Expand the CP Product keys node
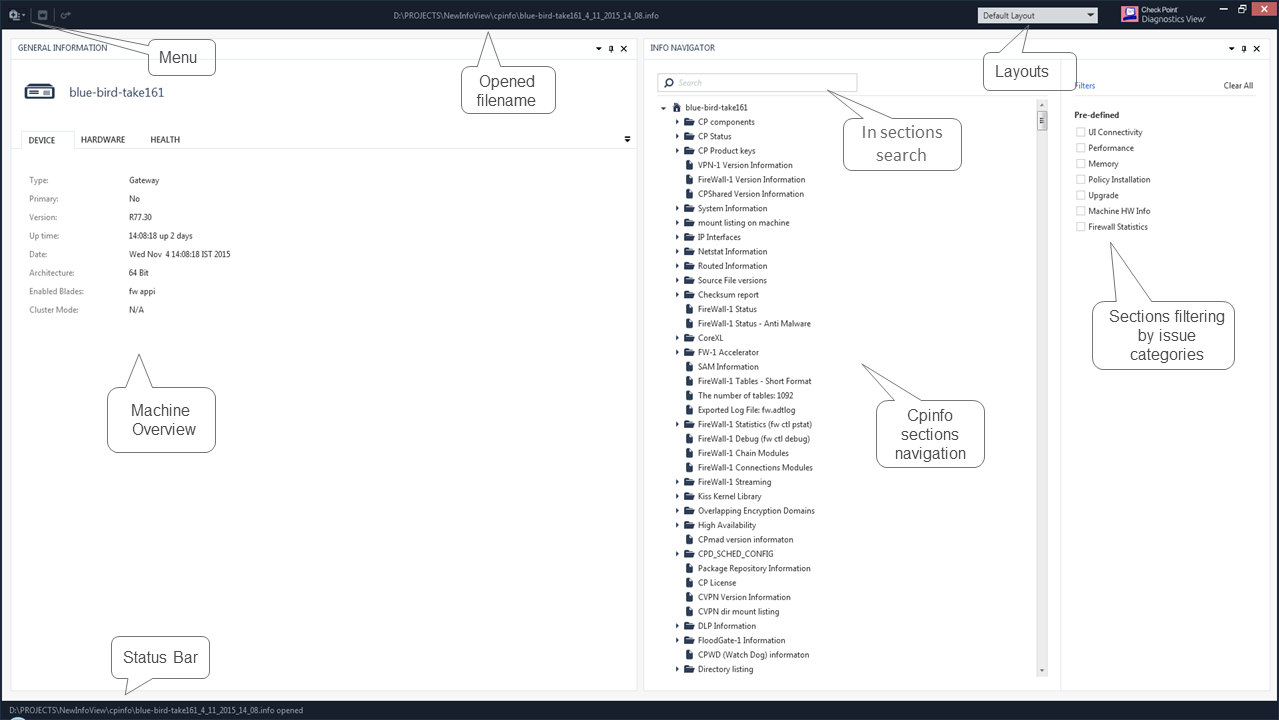 pos(677,151)
